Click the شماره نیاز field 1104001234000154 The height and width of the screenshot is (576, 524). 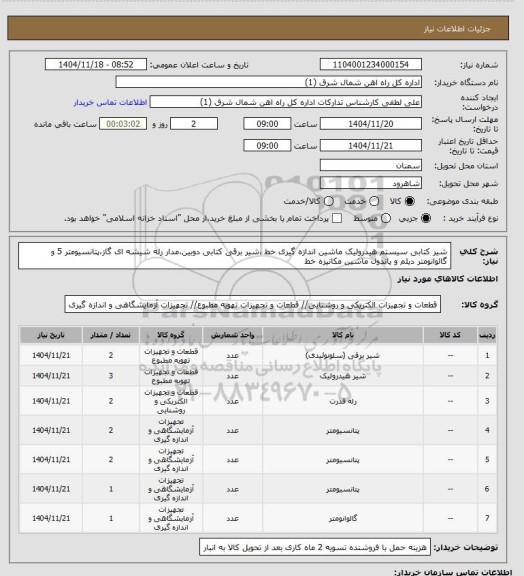(370, 64)
